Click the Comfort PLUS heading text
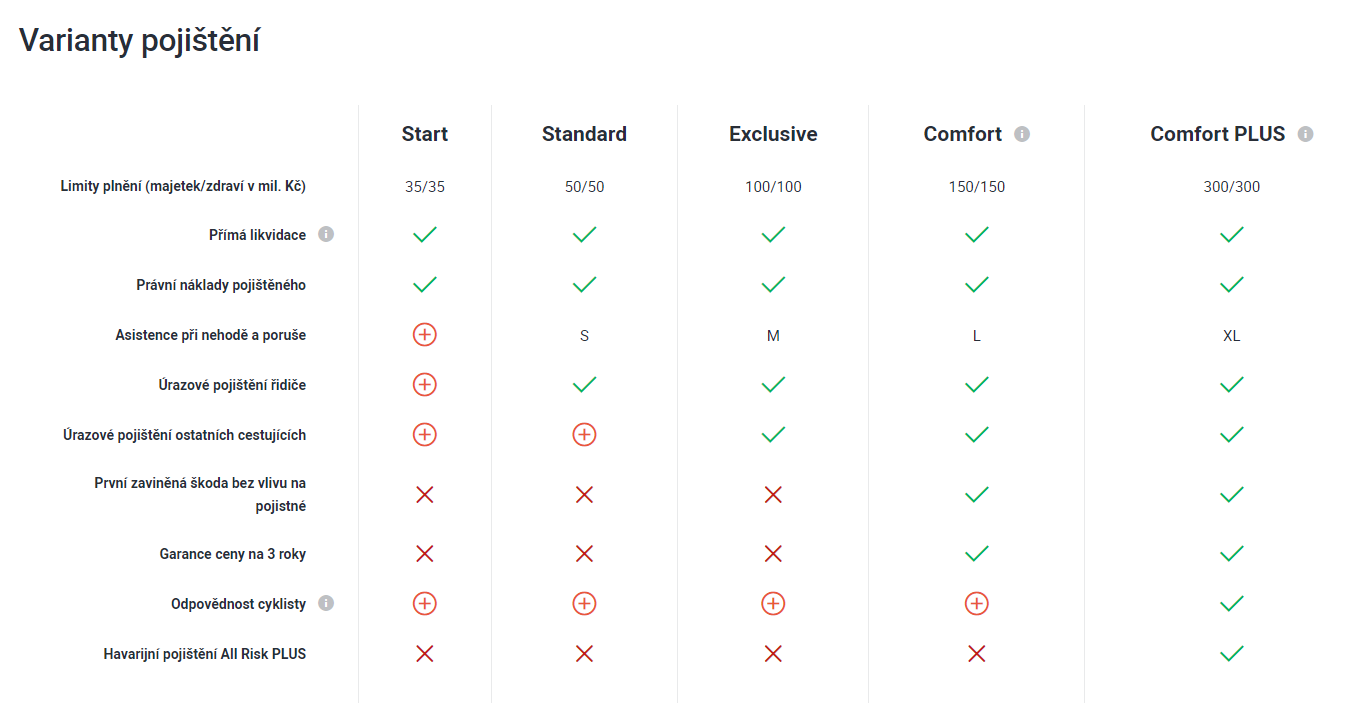The image size is (1369, 710). [1218, 134]
